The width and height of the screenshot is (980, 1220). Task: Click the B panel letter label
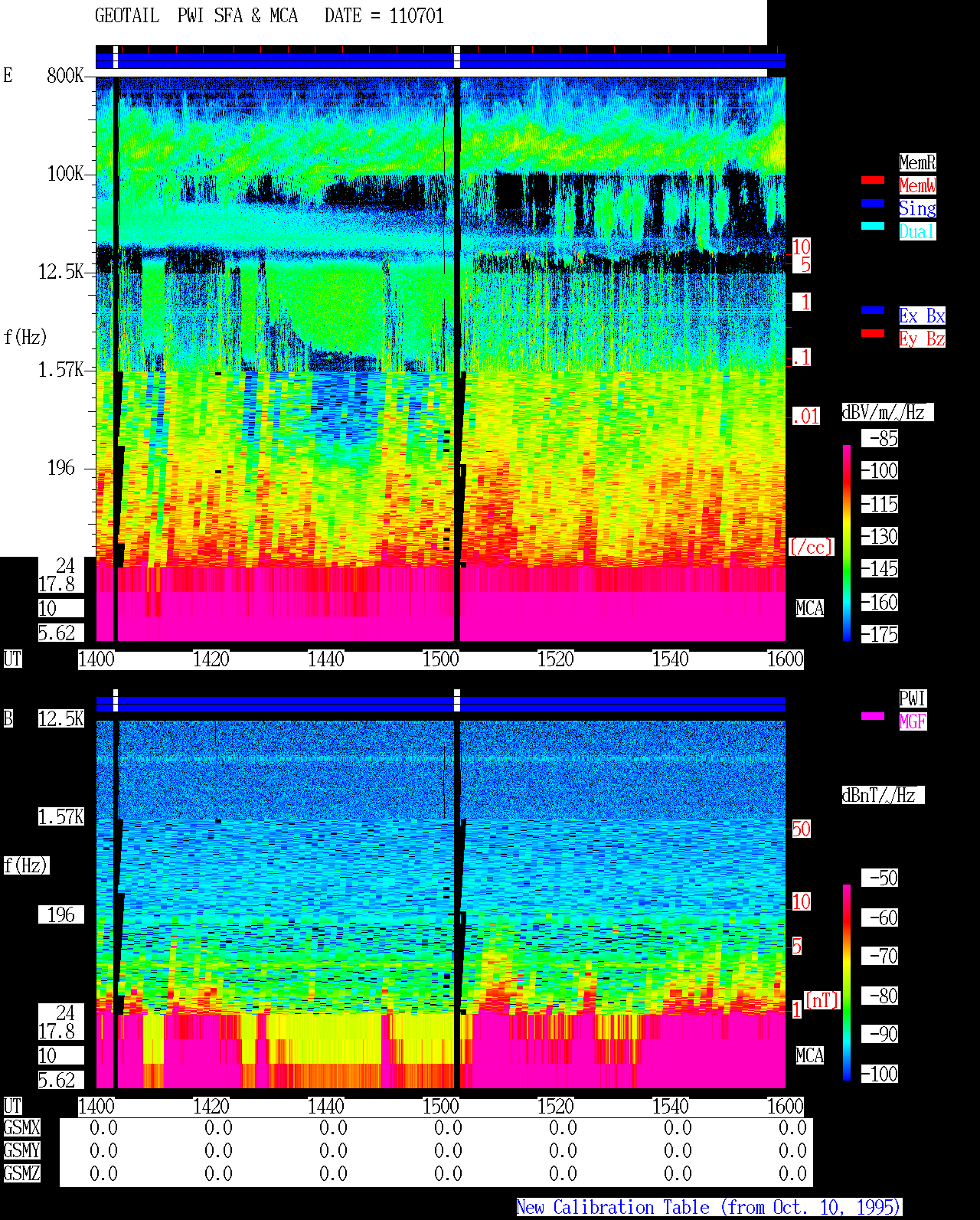click(8, 718)
